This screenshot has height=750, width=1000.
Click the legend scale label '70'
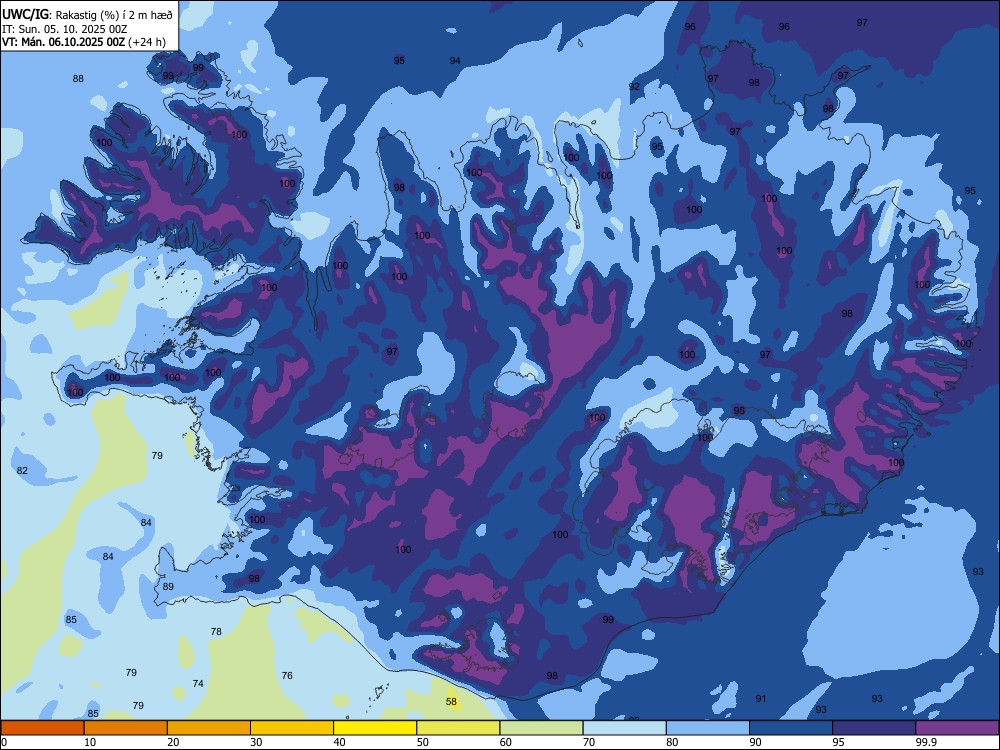[x=589, y=742]
